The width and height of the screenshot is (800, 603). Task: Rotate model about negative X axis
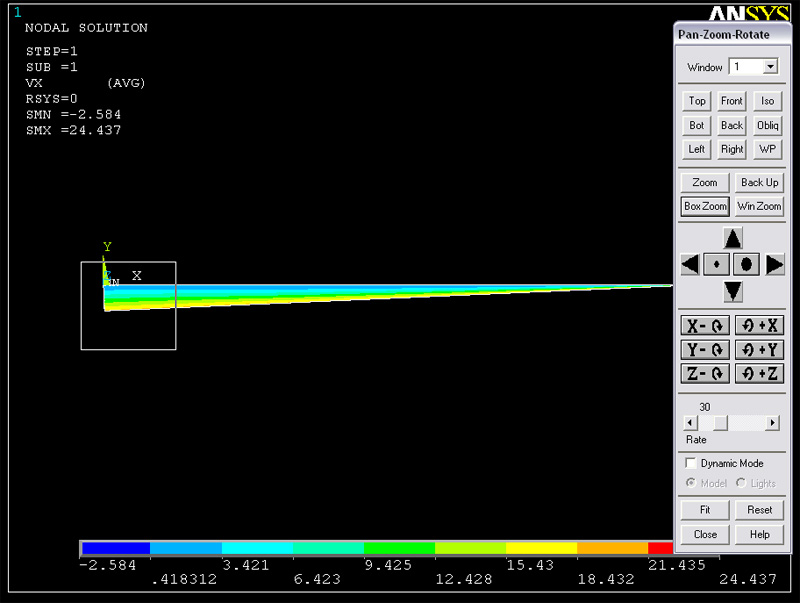pyautogui.click(x=704, y=325)
